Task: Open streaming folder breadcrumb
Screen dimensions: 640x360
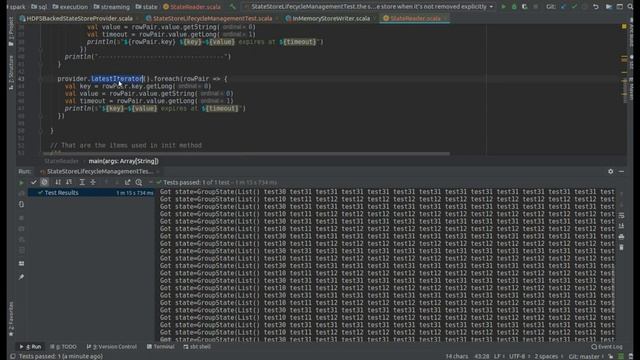Action: click(x=111, y=7)
